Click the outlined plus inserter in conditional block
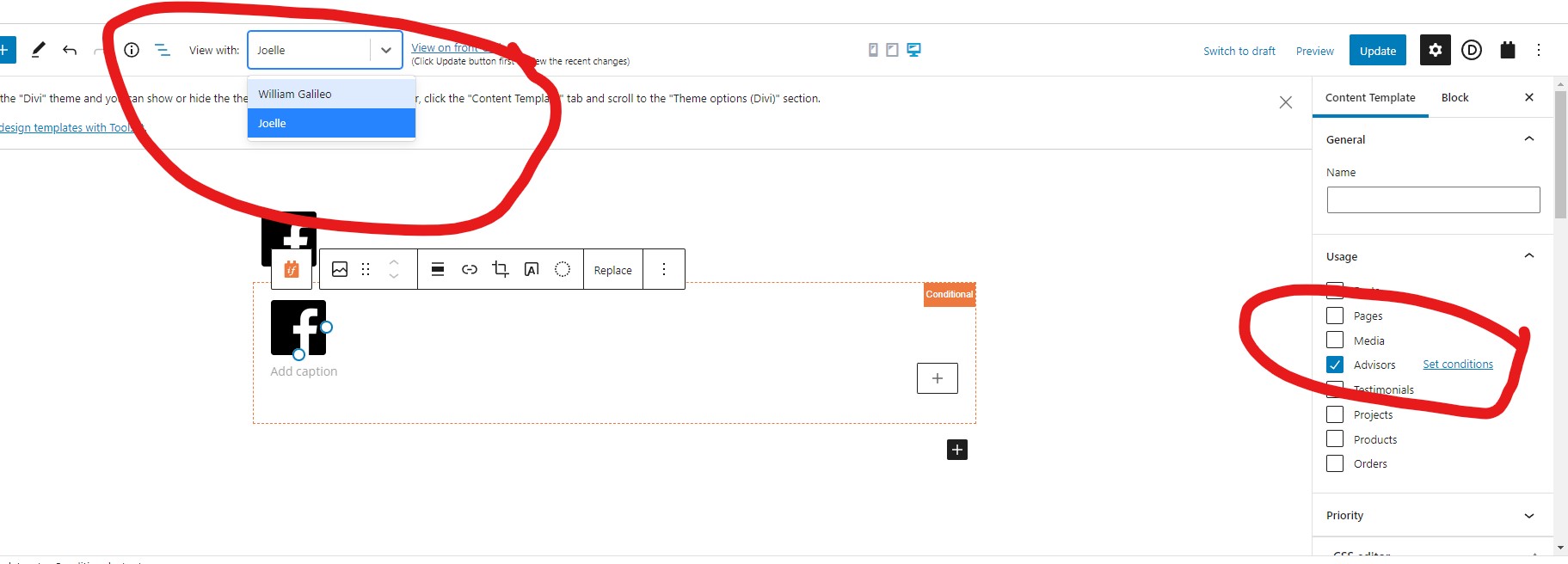1568x564 pixels. [x=938, y=378]
